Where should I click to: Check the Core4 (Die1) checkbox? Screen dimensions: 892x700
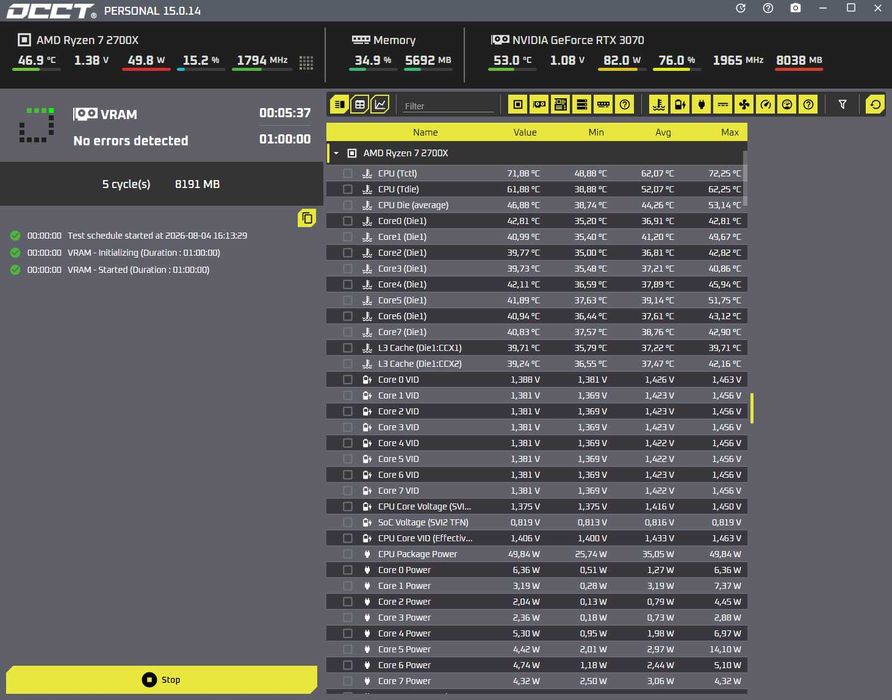click(348, 284)
